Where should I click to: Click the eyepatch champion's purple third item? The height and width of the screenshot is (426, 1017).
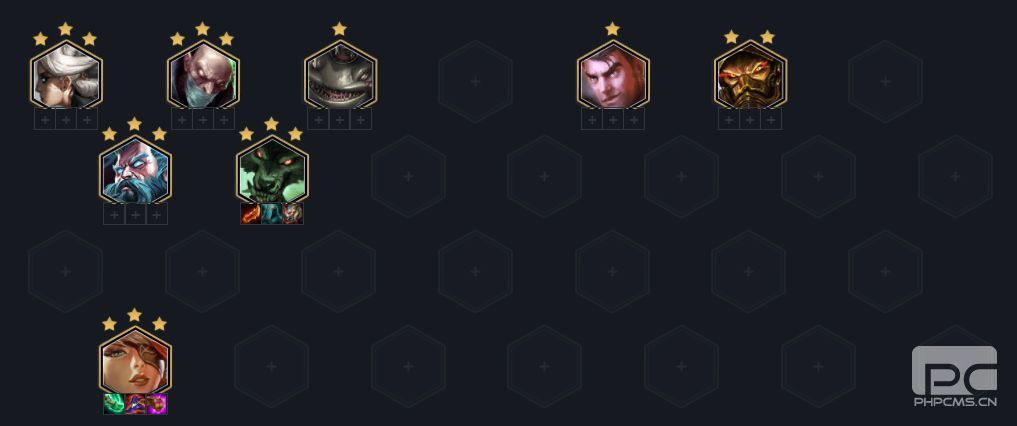tap(156, 404)
